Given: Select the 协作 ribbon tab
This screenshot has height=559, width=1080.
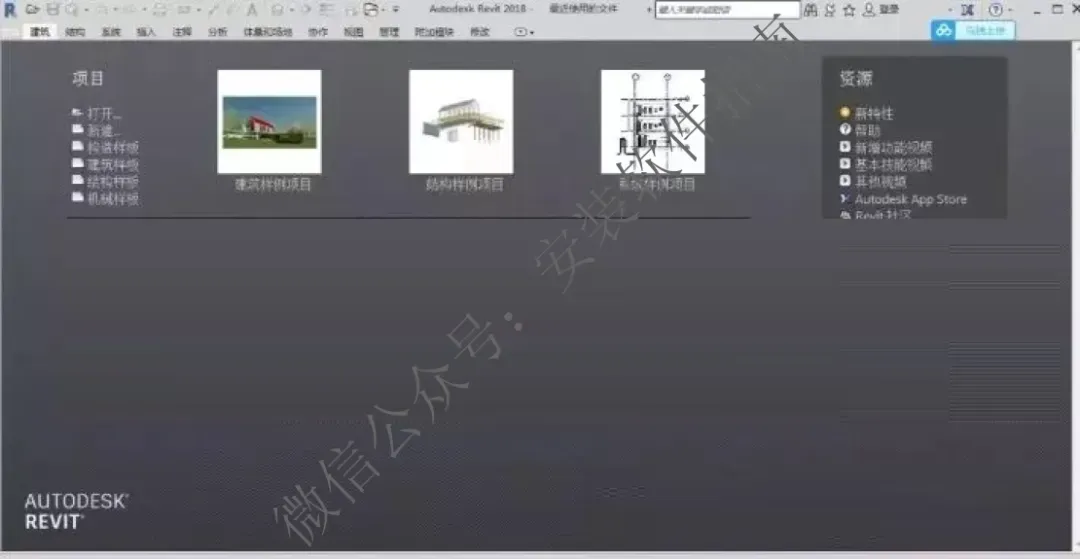Looking at the screenshot, I should 318,32.
